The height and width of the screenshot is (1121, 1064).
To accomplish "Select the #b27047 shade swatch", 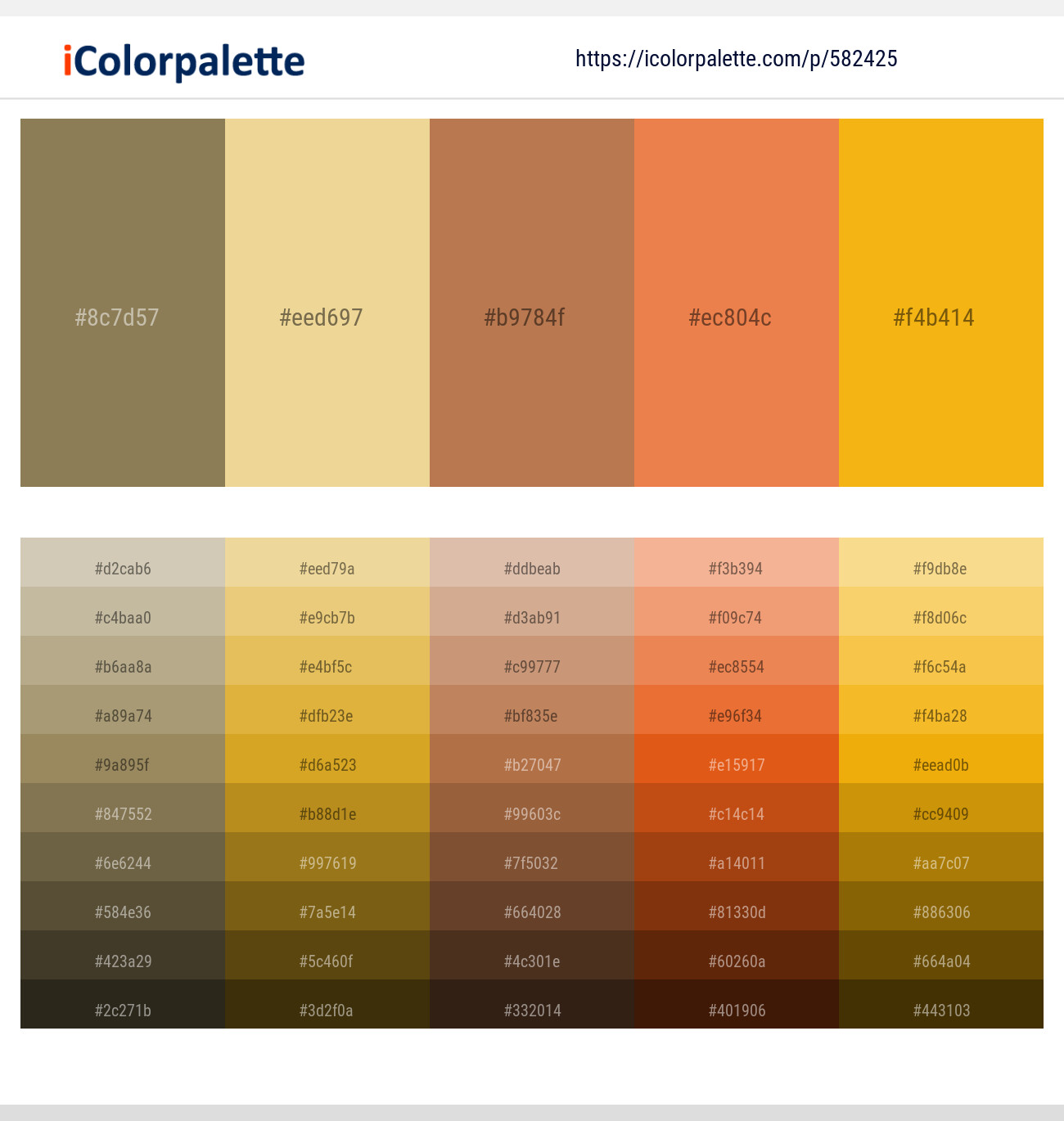I will [x=531, y=764].
